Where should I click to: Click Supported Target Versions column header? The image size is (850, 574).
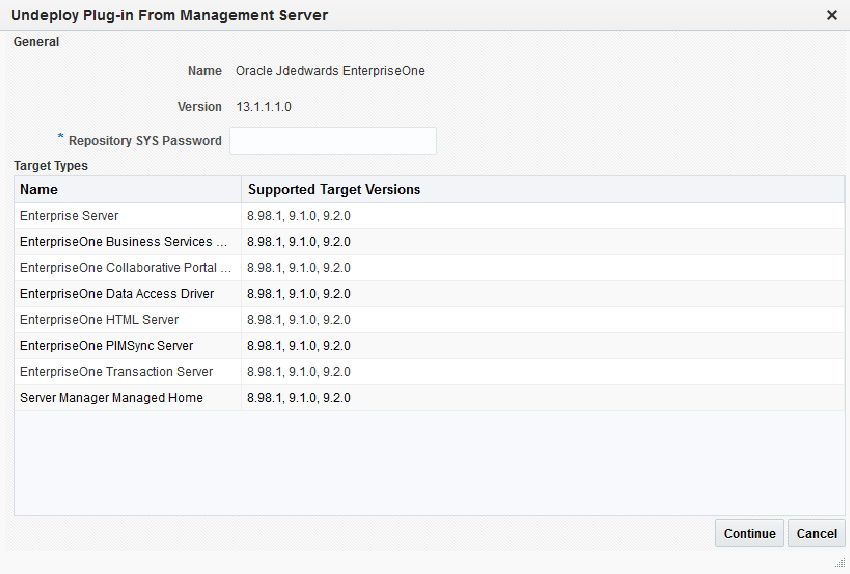334,189
